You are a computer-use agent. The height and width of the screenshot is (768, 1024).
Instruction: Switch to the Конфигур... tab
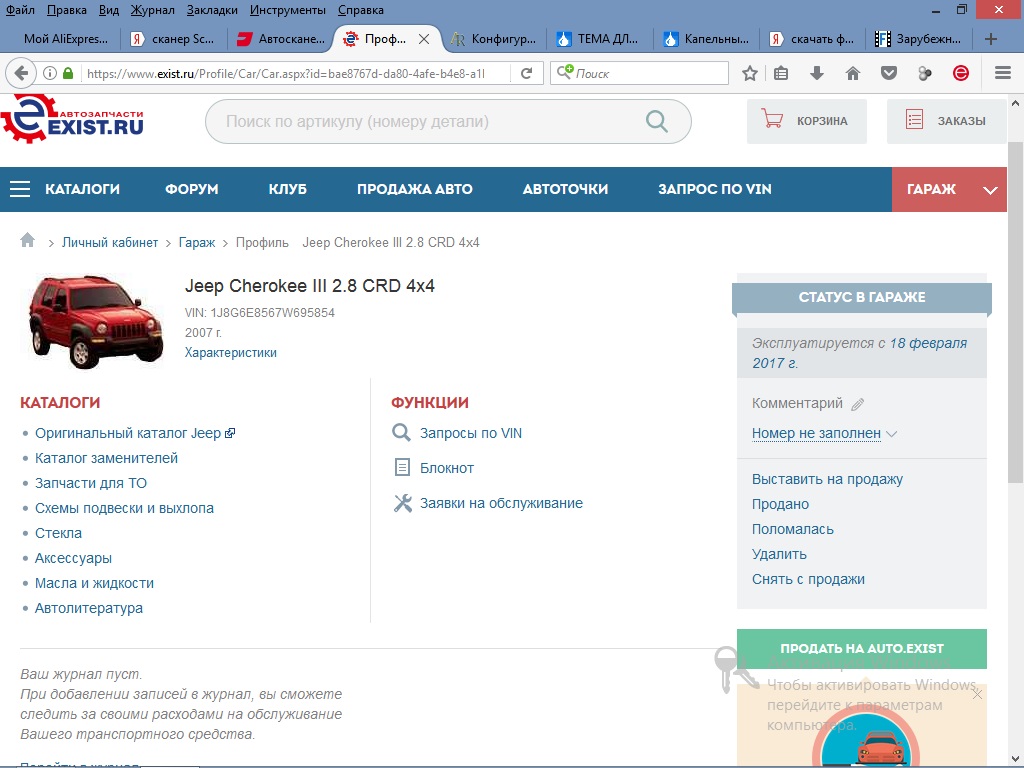pyautogui.click(x=494, y=39)
